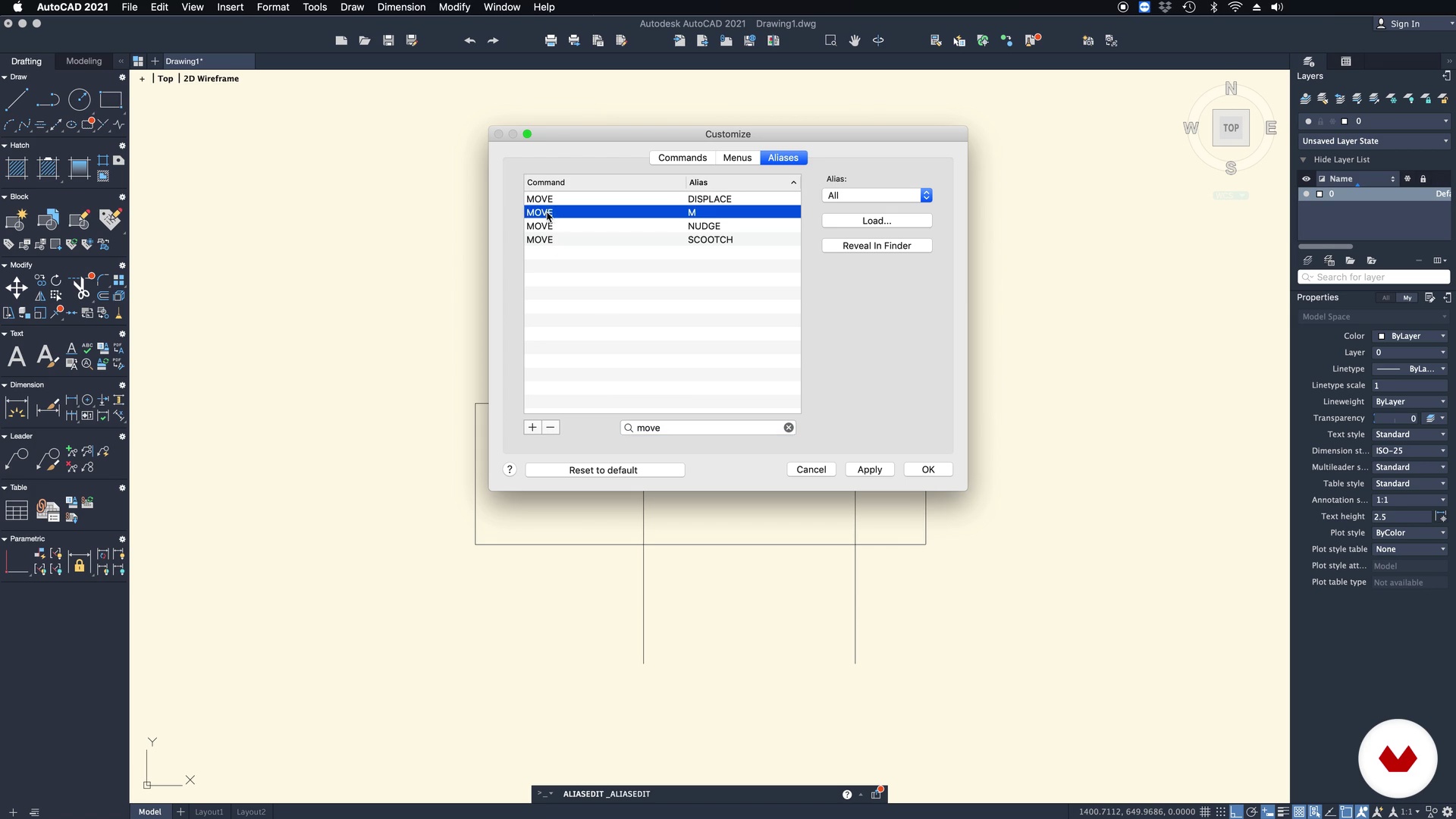Click the TOP face of ViewCube
1456x819 pixels.
pyautogui.click(x=1231, y=128)
